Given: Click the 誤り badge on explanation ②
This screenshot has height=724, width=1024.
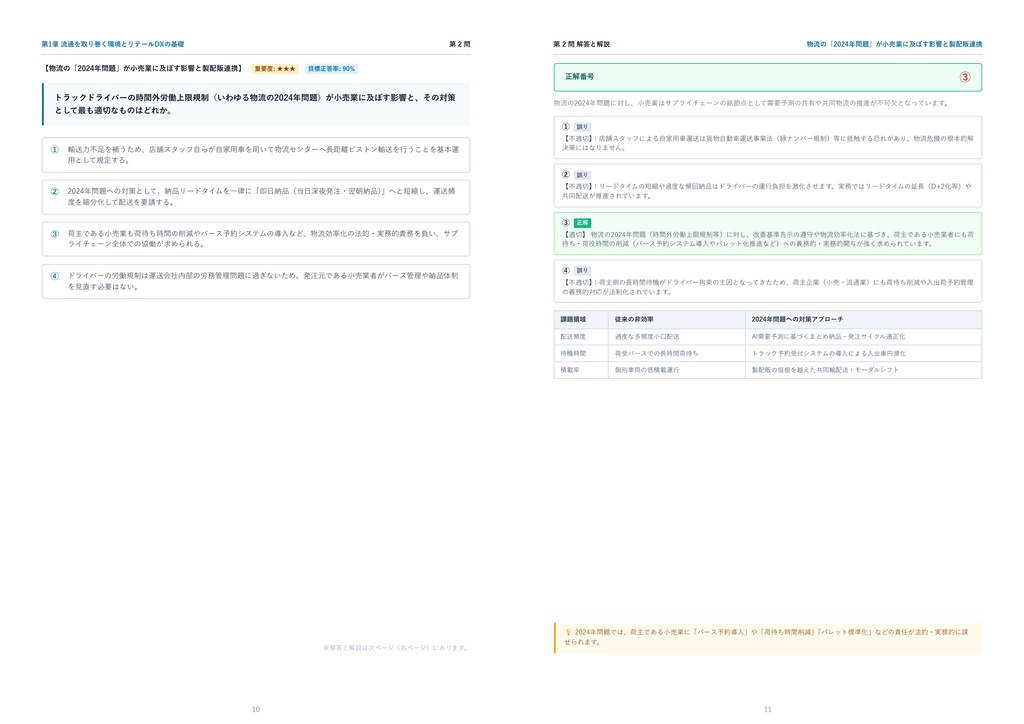Looking at the screenshot, I should coord(582,175).
